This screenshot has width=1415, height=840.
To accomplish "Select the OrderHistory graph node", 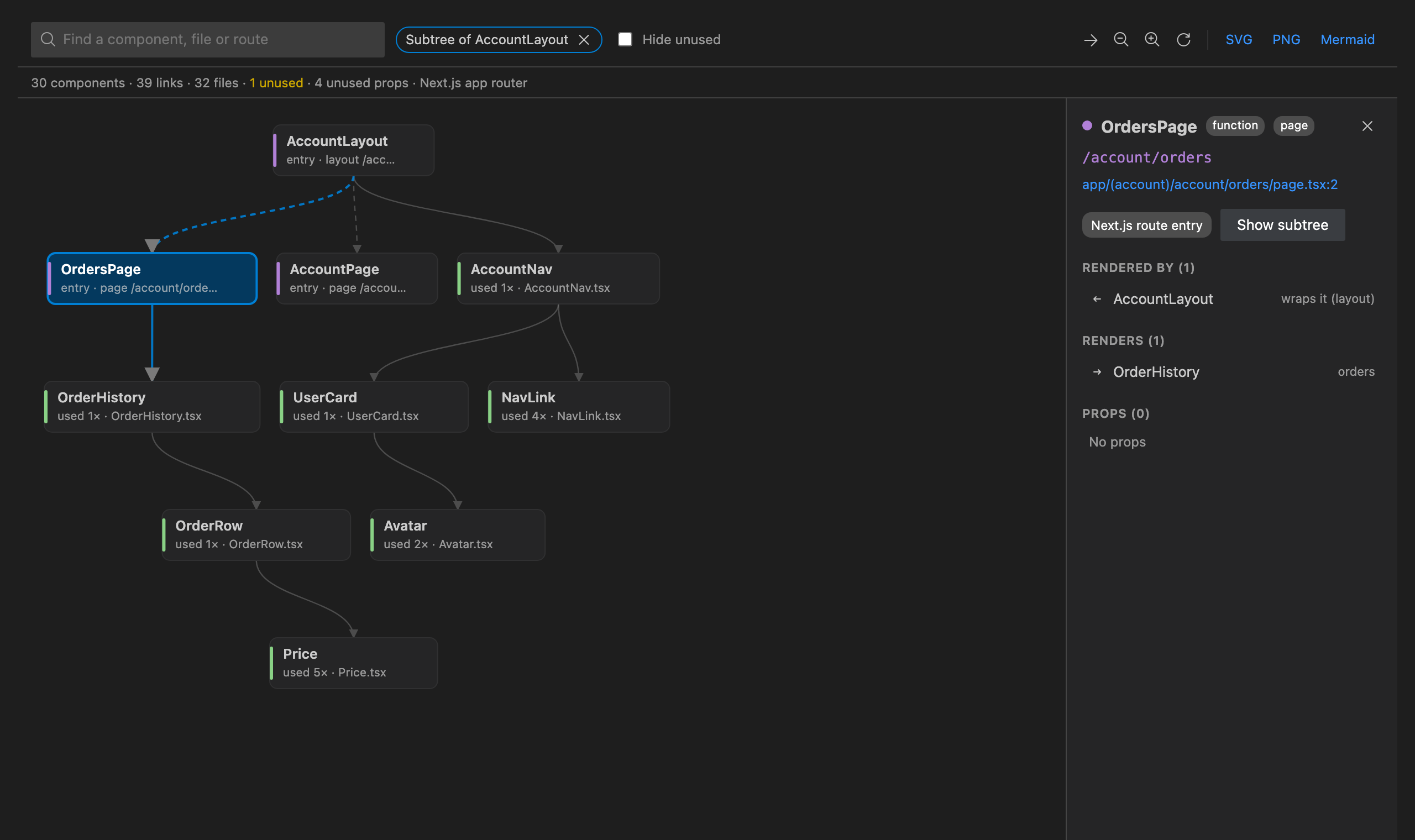I will [x=152, y=406].
